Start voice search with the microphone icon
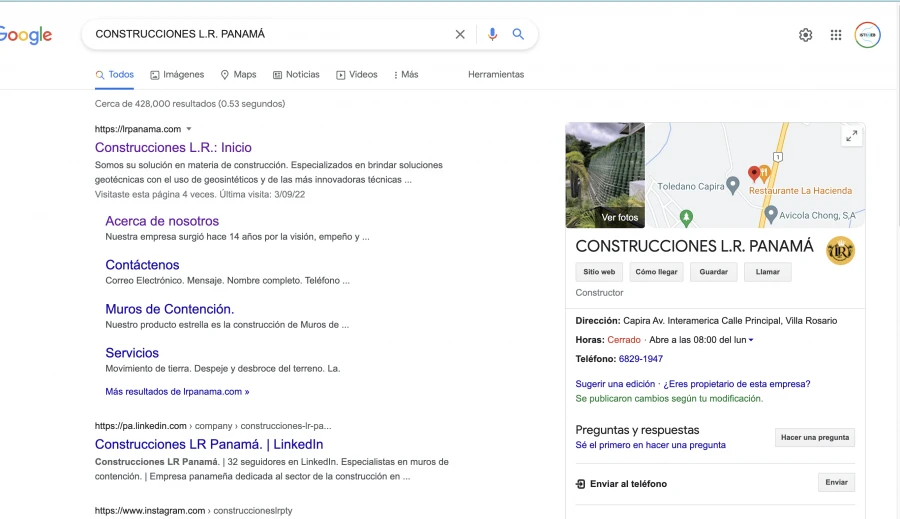The image size is (900, 519). pos(492,34)
